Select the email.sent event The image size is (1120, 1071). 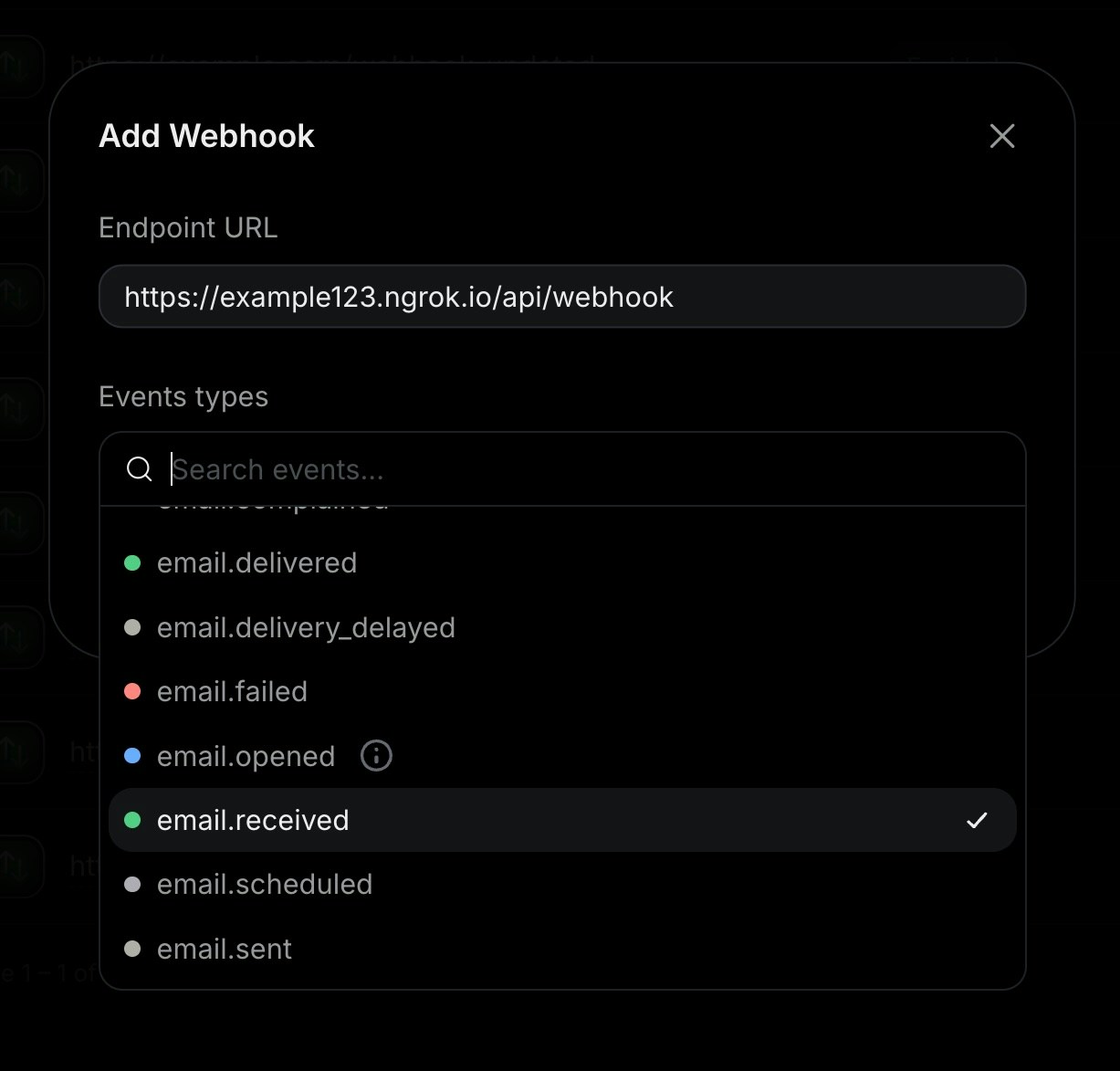click(224, 949)
